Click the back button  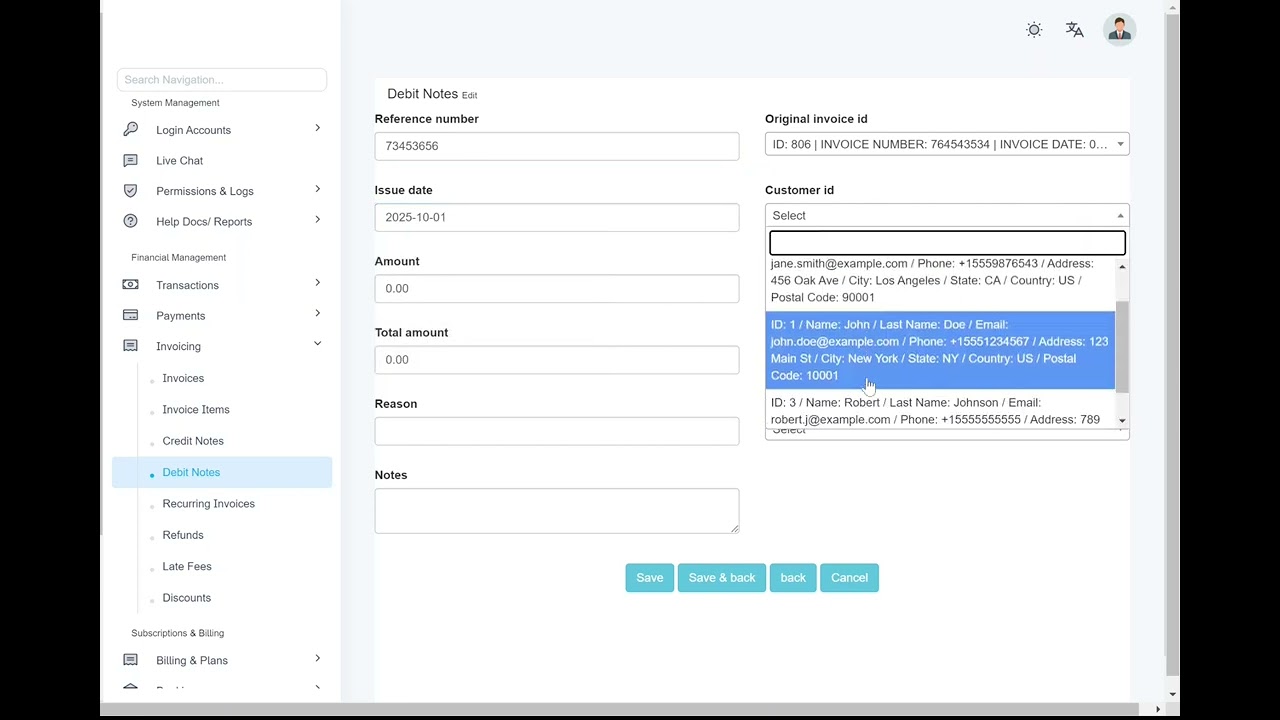point(793,577)
